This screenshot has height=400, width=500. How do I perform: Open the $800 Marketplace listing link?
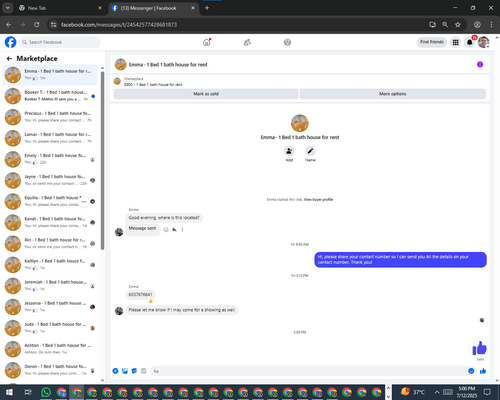(x=153, y=85)
